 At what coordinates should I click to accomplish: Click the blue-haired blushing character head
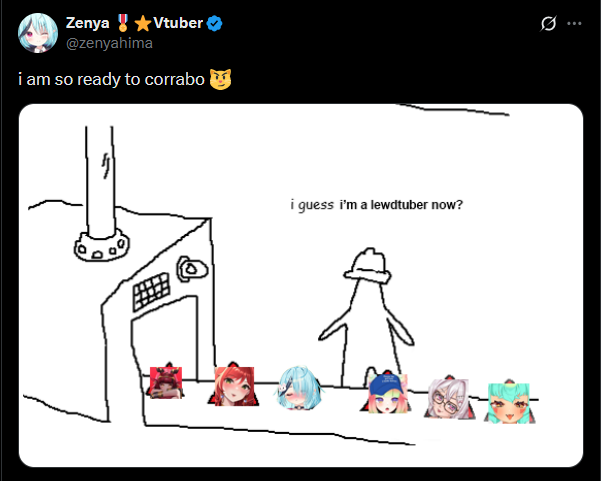[299, 388]
